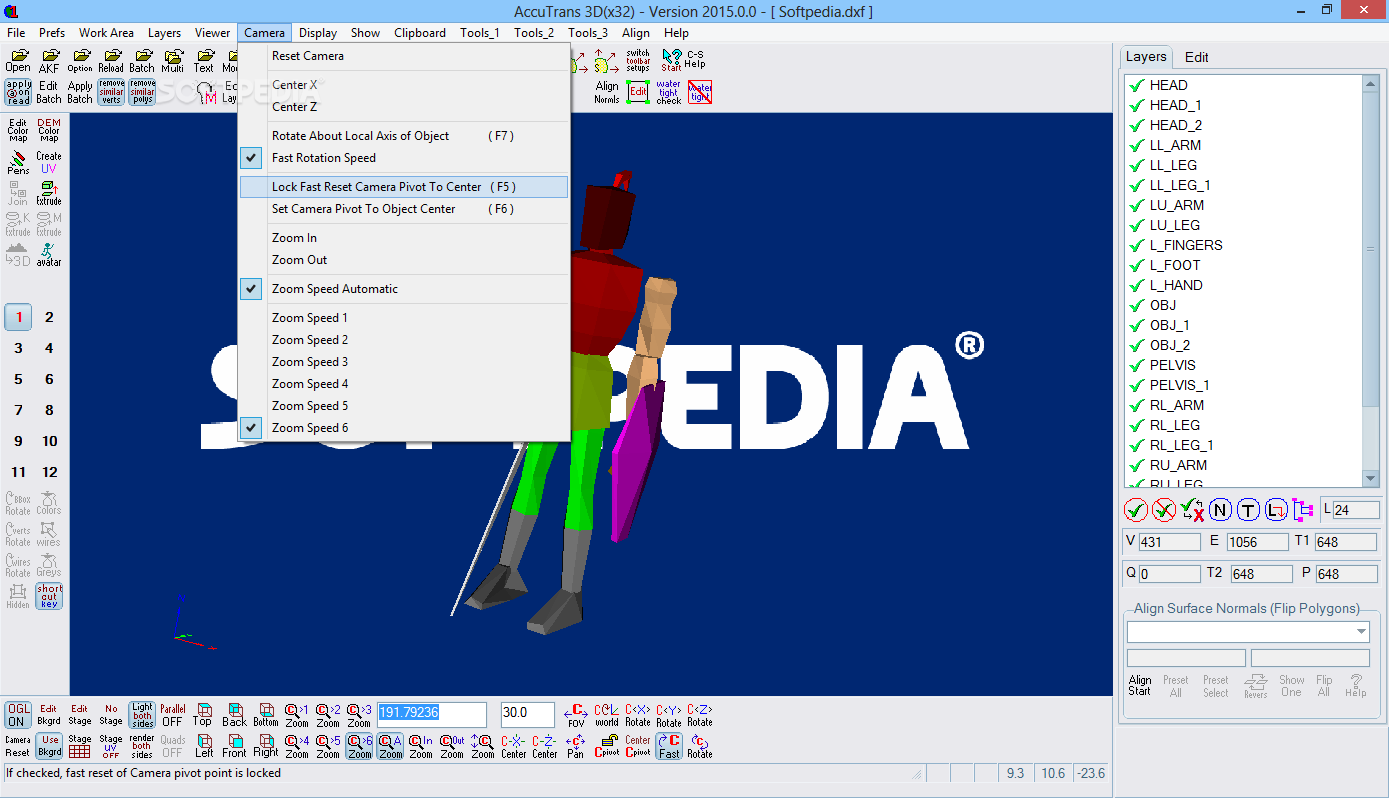This screenshot has height=798, width=1389.
Task: Click the Reload file icon
Action: [111, 61]
